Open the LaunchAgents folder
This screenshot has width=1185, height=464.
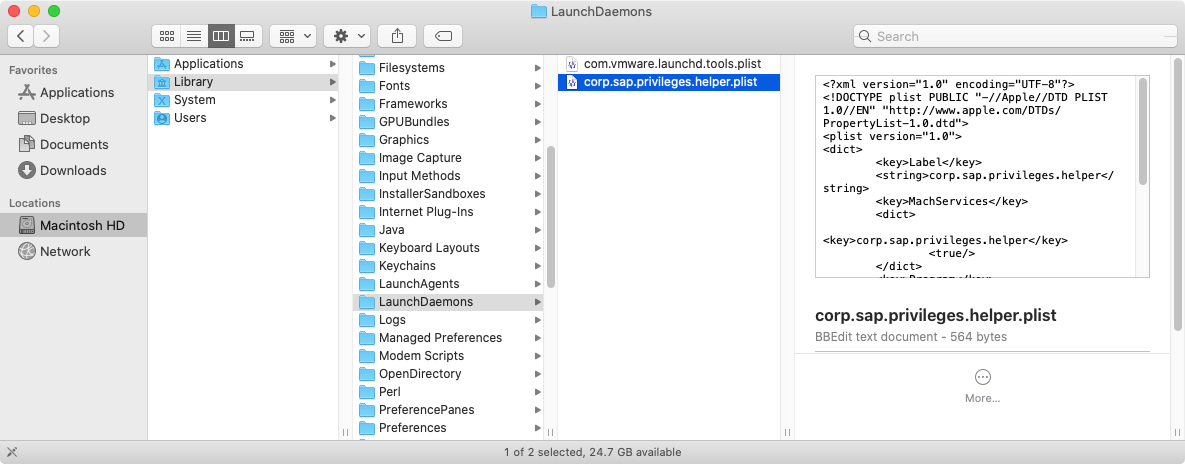[449, 284]
